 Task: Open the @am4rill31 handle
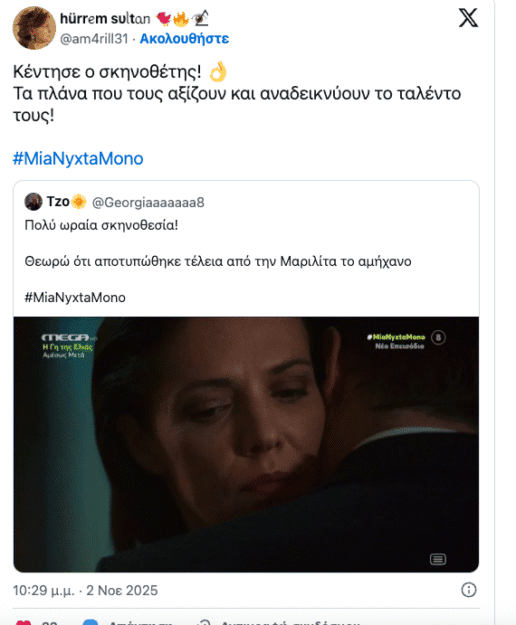coord(94,39)
